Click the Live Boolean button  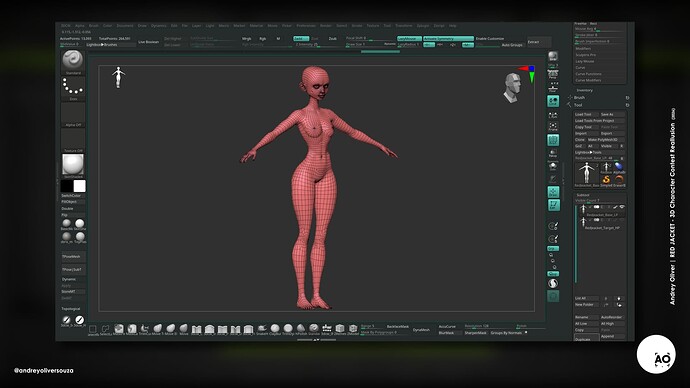coord(149,42)
